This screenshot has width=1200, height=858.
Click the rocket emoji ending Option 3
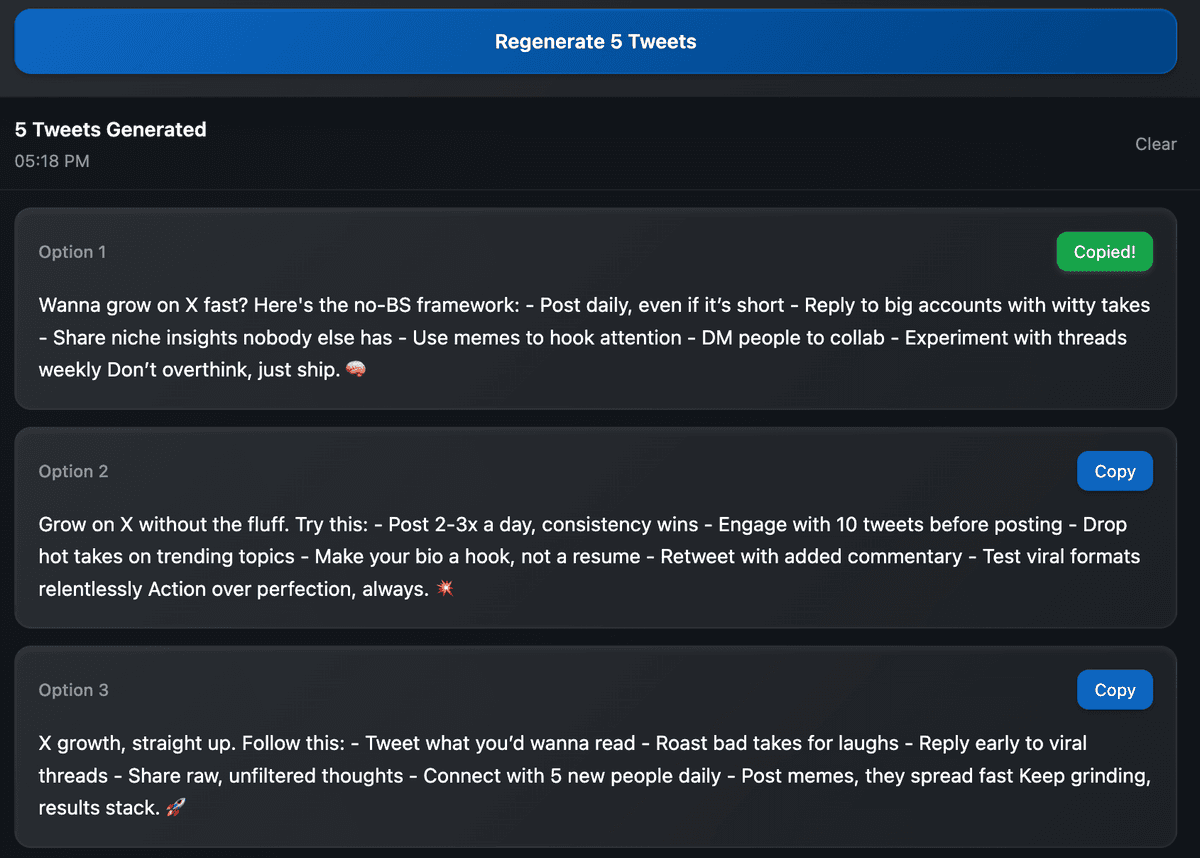175,808
